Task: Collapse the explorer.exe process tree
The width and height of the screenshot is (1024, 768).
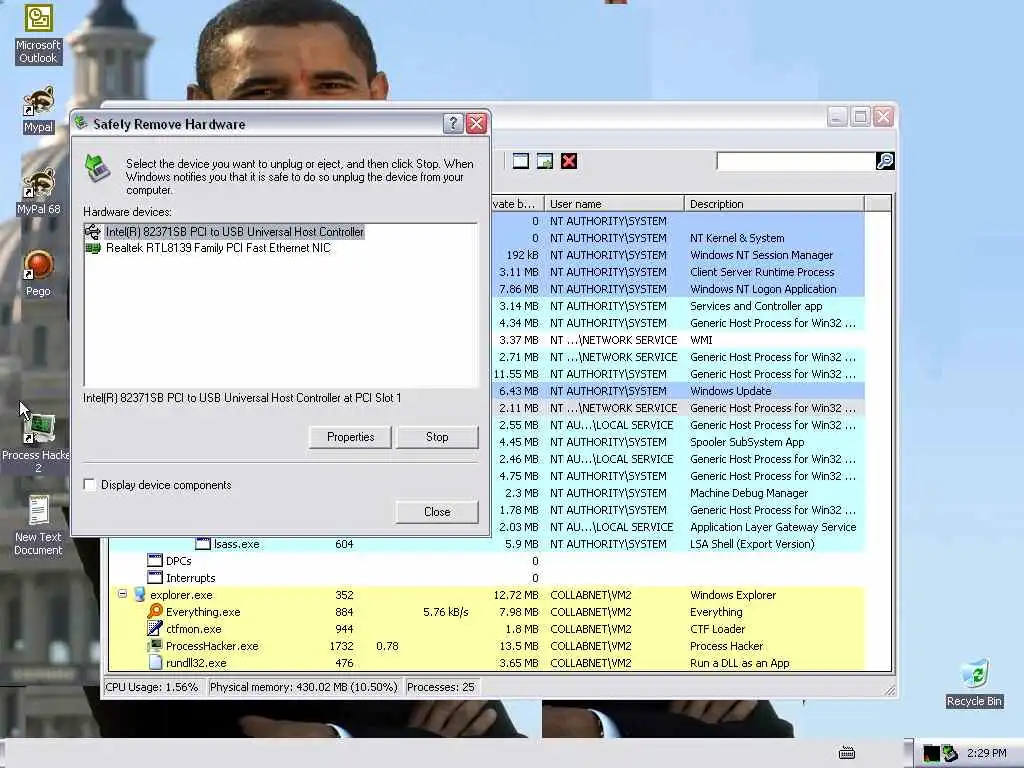Action: click(x=122, y=594)
